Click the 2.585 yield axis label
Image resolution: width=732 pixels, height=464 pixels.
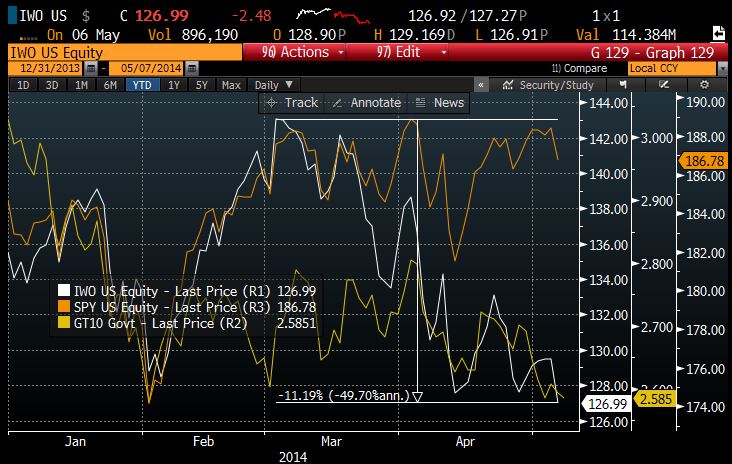tap(655, 400)
